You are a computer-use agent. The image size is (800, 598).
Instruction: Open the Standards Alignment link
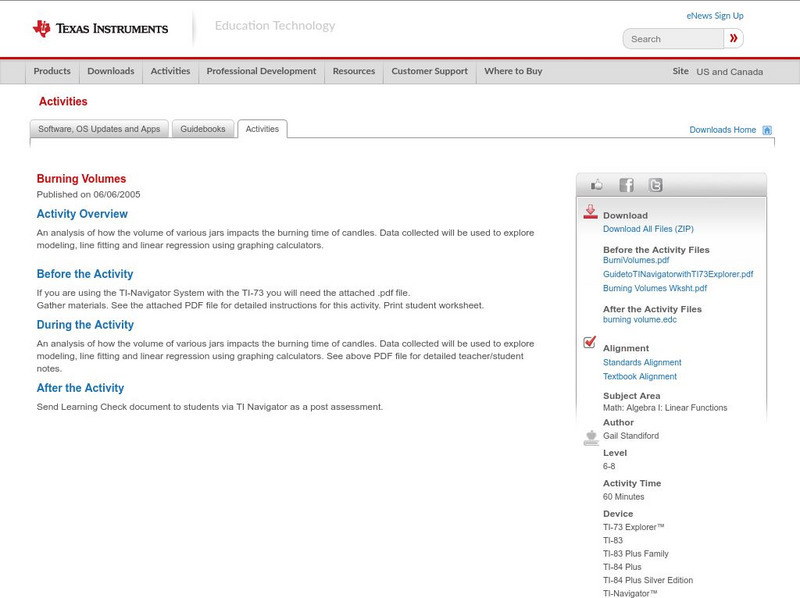coord(642,363)
